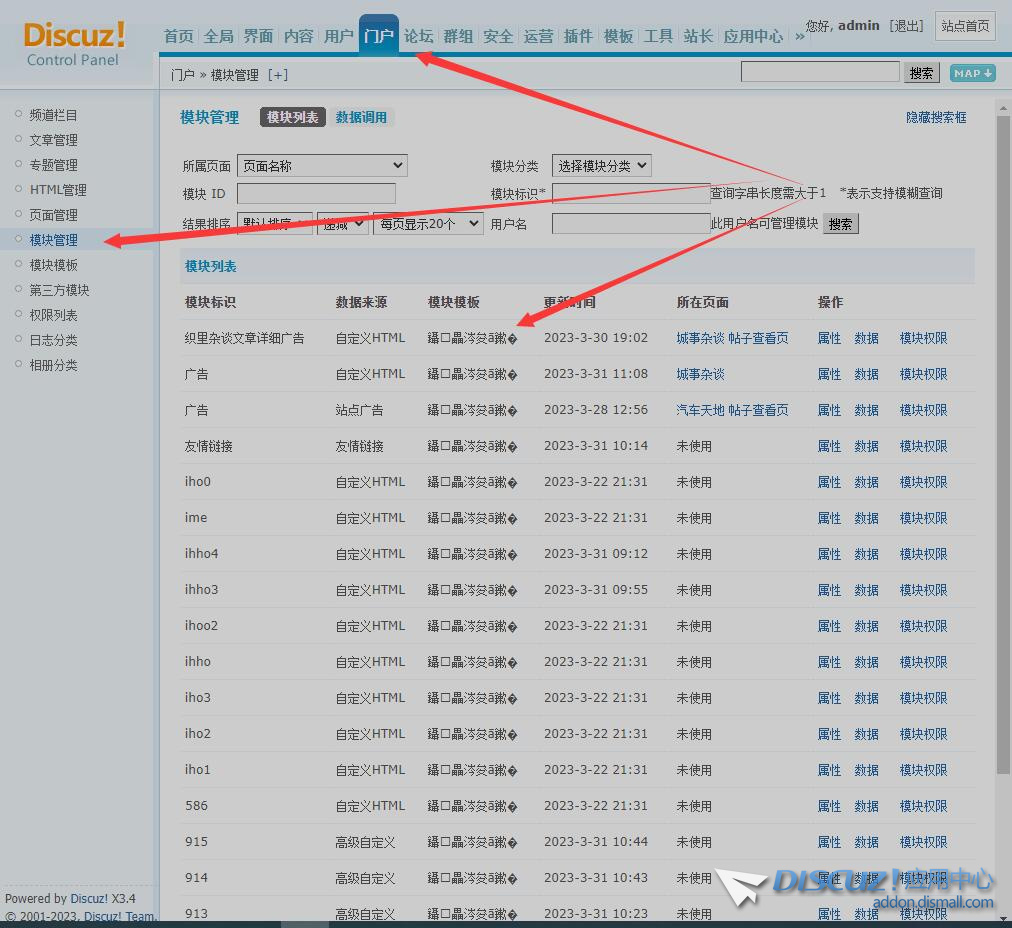Click the 模块 ID input field
The height and width of the screenshot is (928, 1012).
[x=316, y=194]
